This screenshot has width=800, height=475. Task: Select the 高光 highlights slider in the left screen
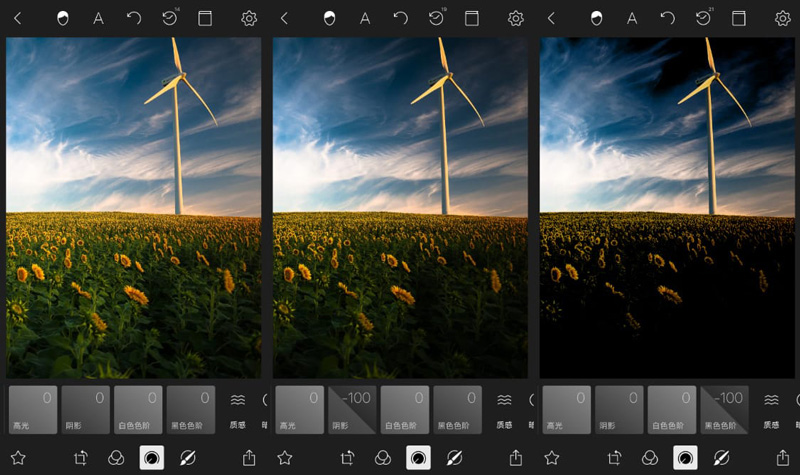tap(33, 410)
